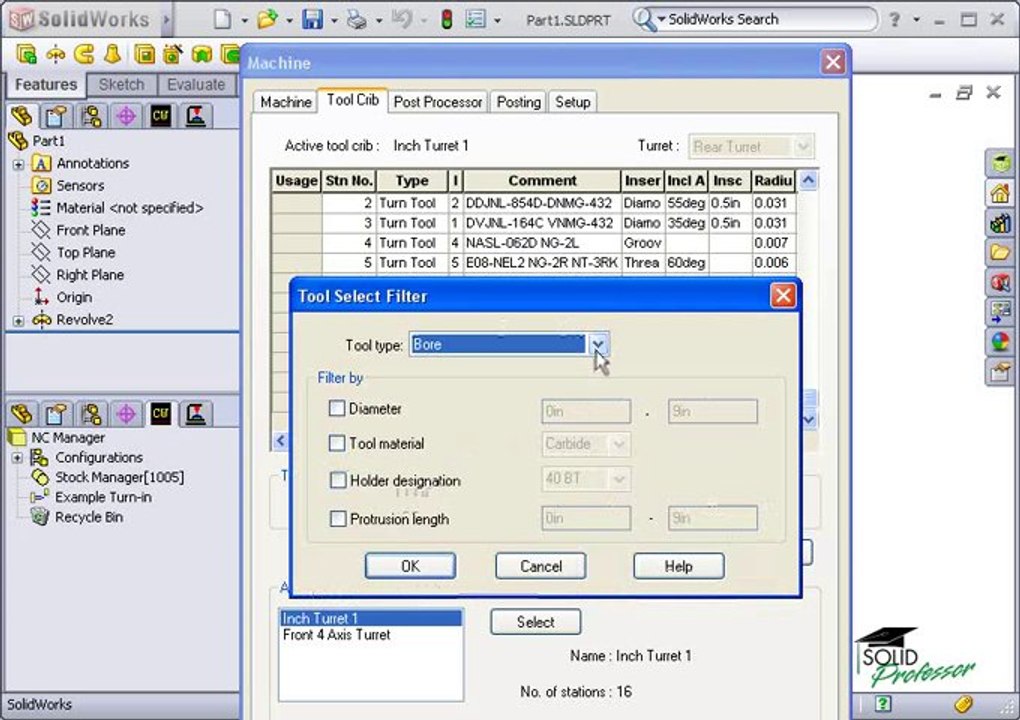1020x720 pixels.
Task: Open the Save dropdown arrow
Action: tap(334, 21)
